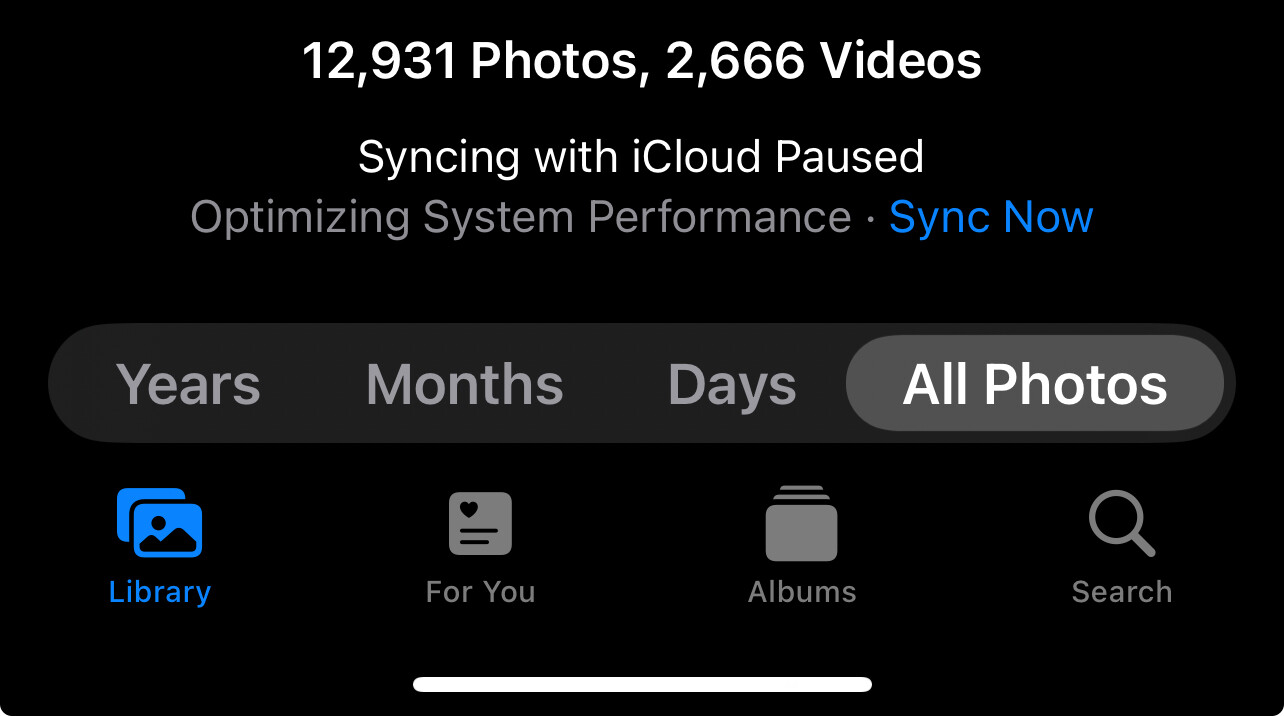Tap Sync Now to resume iCloud syncing
1284x716 pixels.
[991, 216]
